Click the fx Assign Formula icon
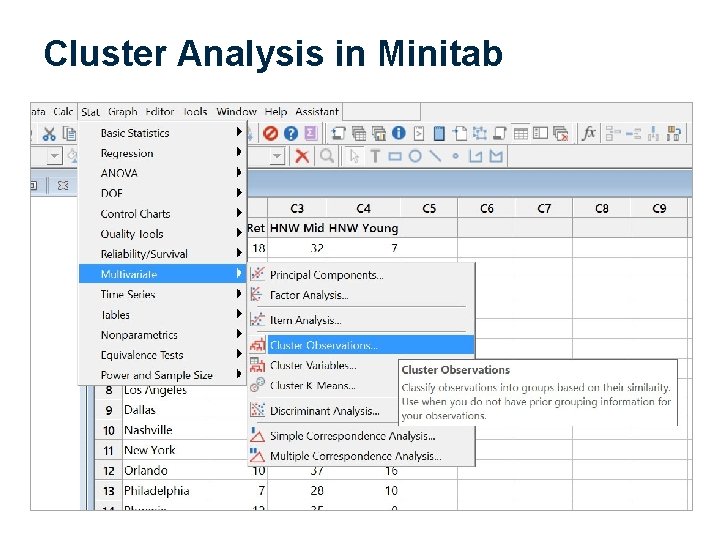 (x=589, y=134)
